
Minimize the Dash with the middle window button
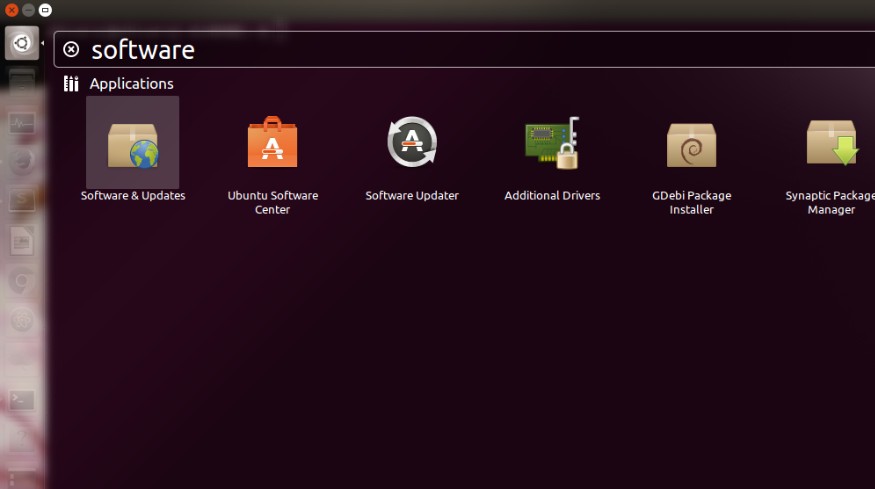pyautogui.click(x=28, y=10)
